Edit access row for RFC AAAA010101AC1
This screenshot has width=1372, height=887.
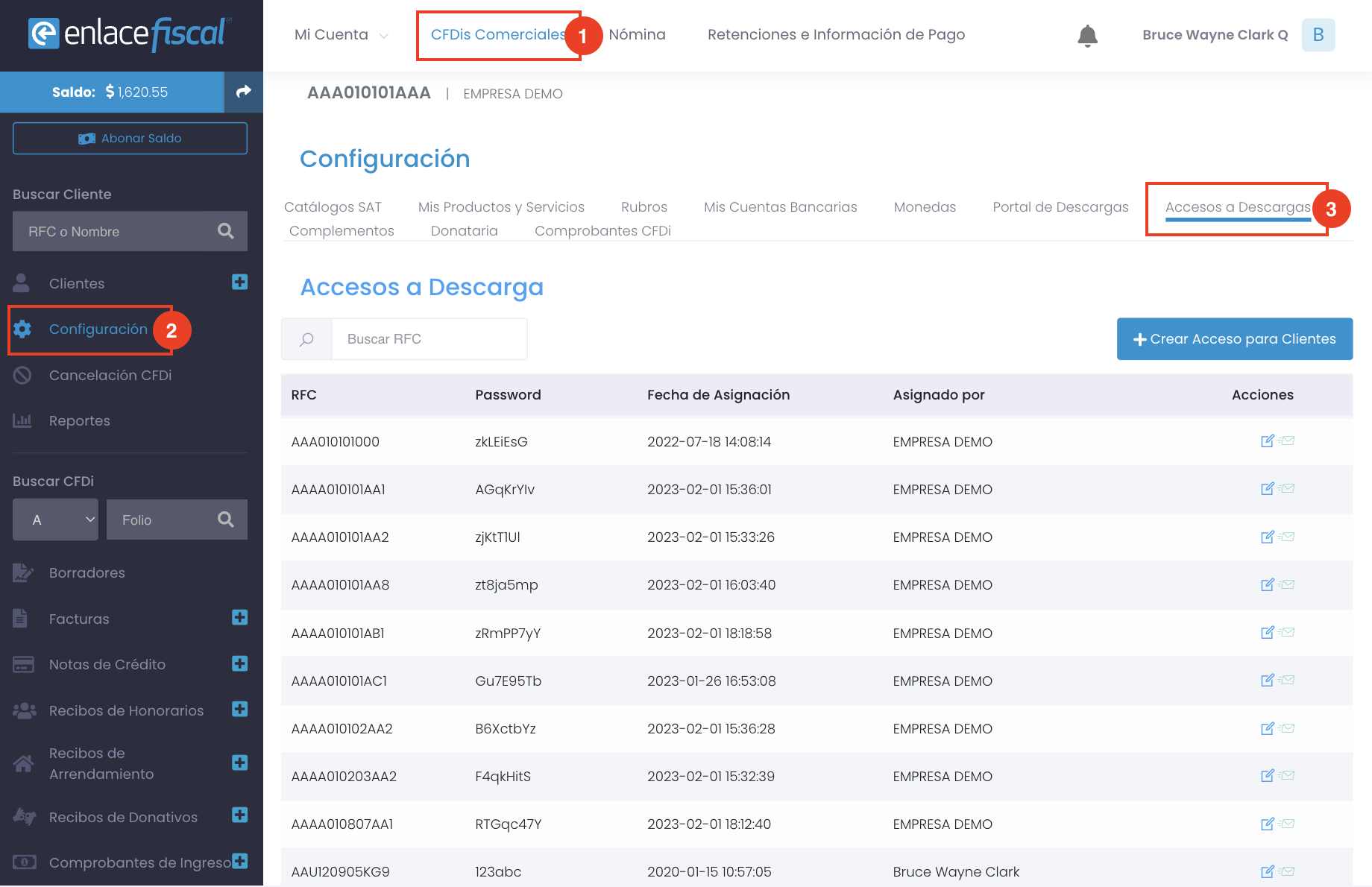coord(1267,681)
